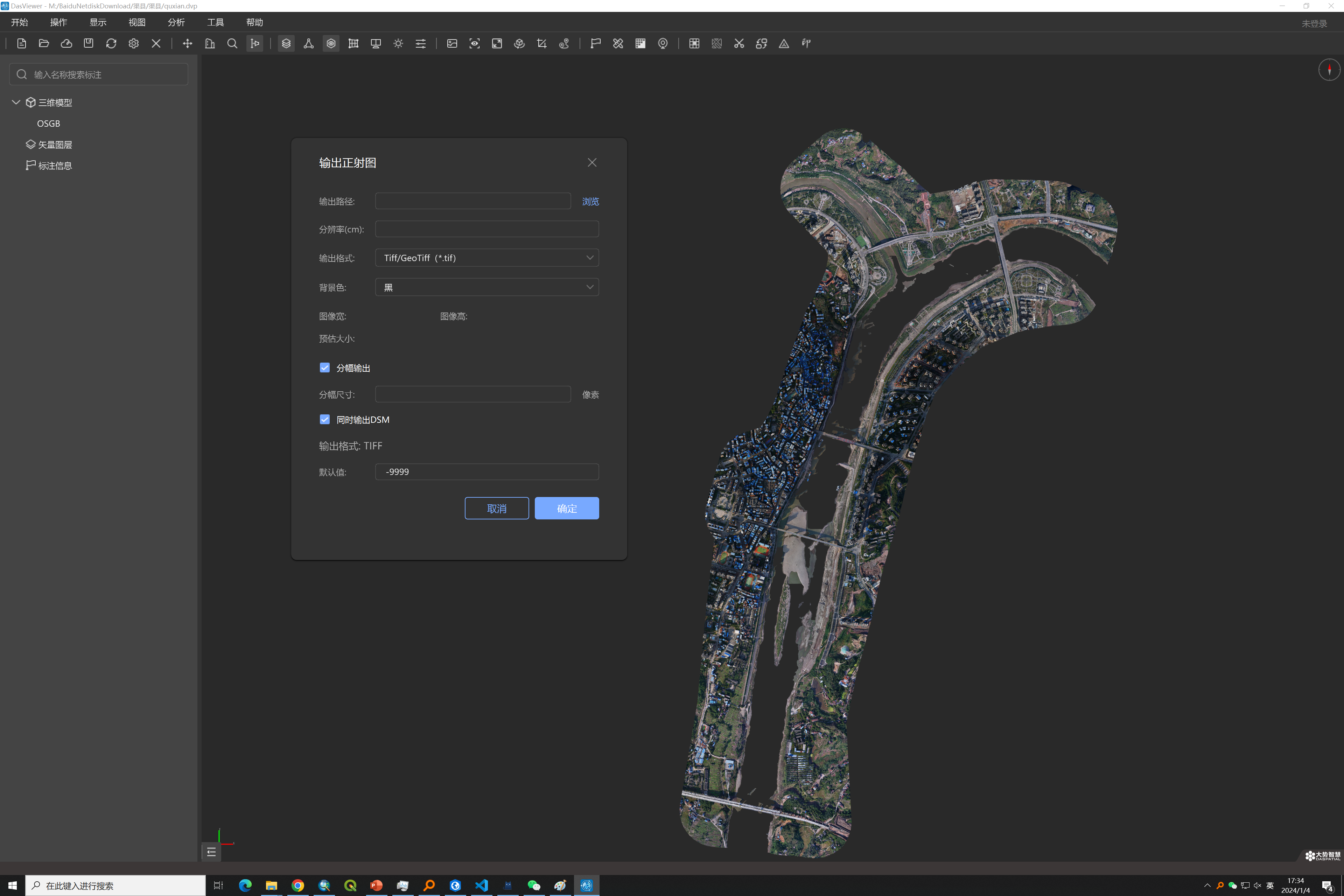The width and height of the screenshot is (1344, 896).
Task: Click the new document icon in toolbar
Action: point(22,43)
